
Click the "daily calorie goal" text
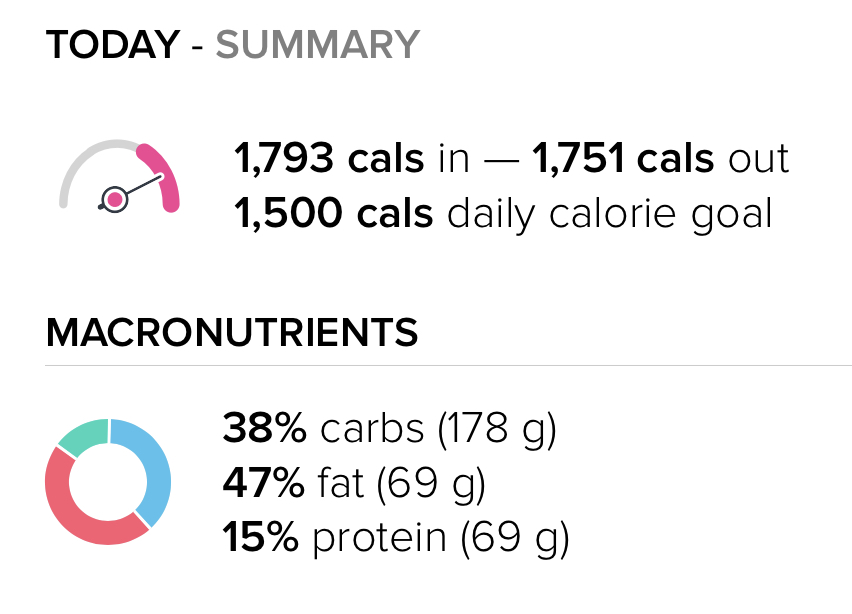tap(610, 213)
